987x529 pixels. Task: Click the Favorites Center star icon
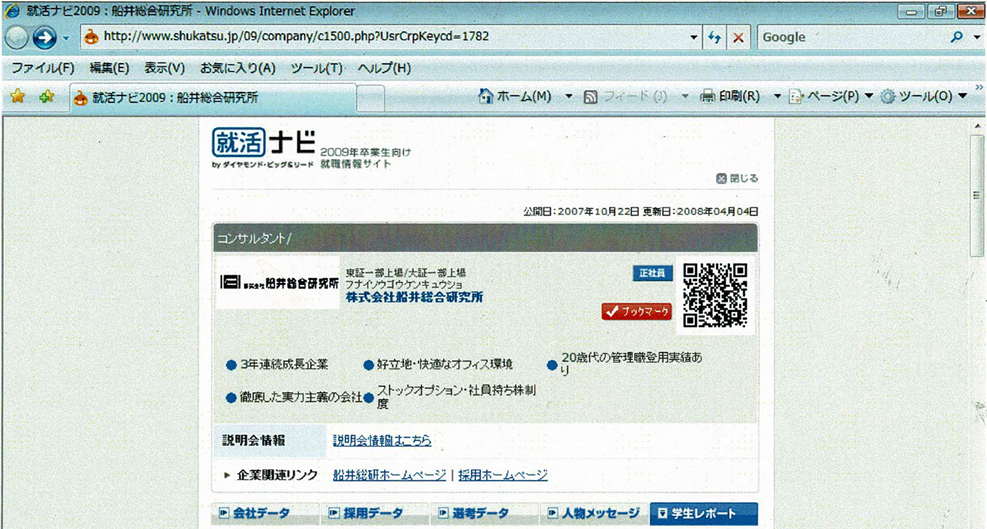(18, 96)
